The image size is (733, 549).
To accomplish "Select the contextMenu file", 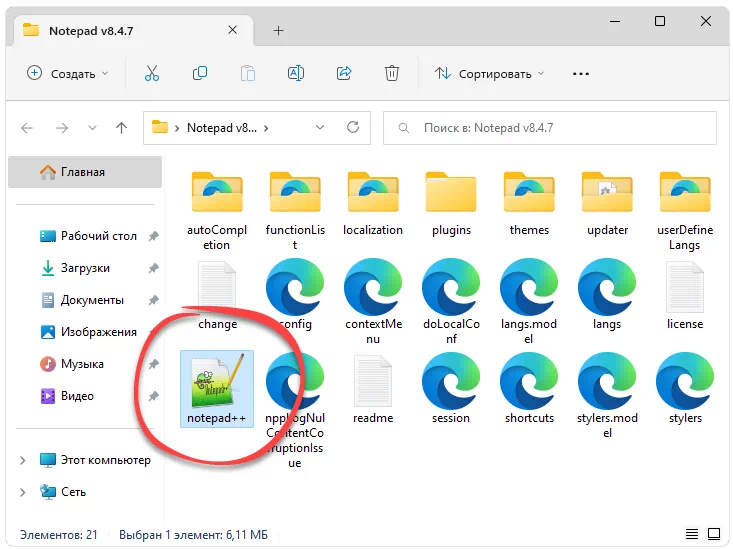I will (x=373, y=302).
